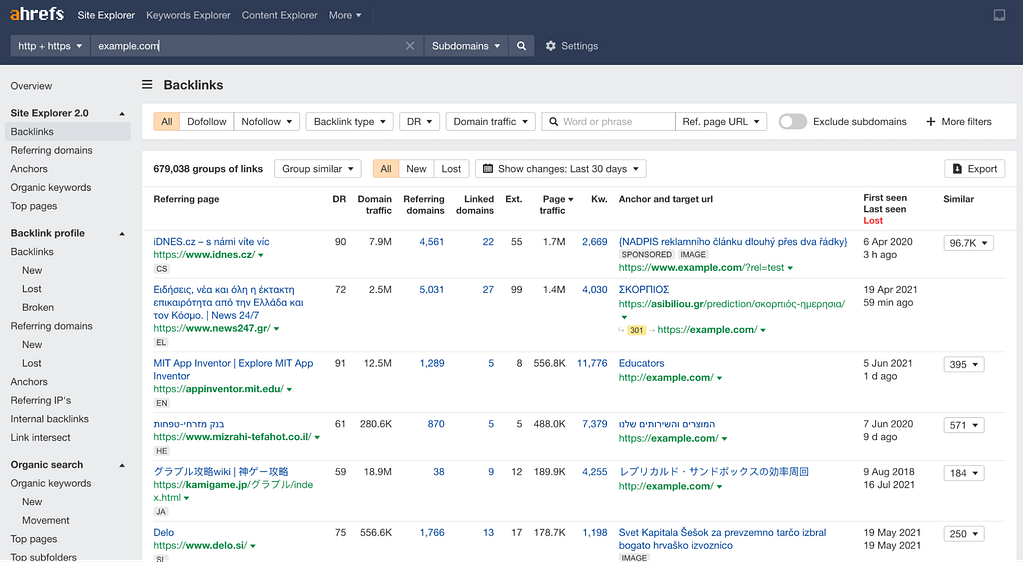Click the search magnifier button
1023x562 pixels.
(521, 46)
